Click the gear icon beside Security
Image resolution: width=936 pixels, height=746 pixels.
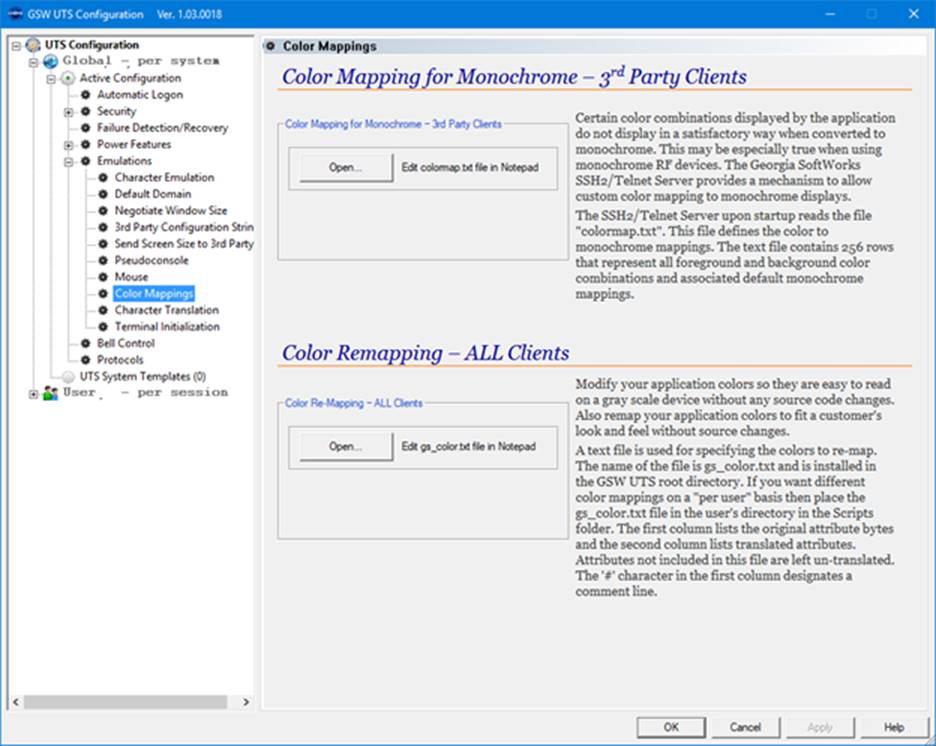pos(85,111)
